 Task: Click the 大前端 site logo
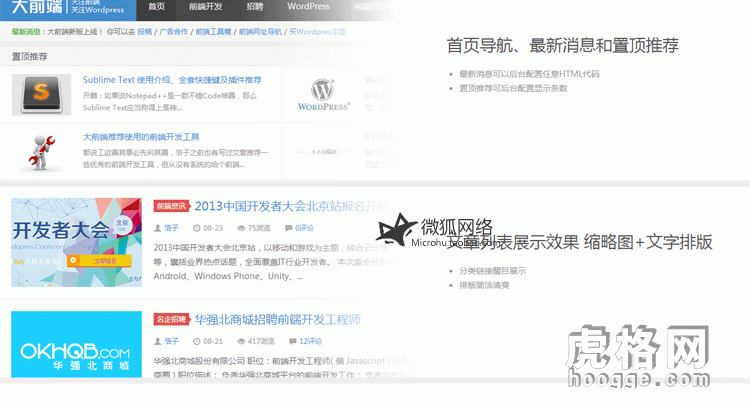click(34, 8)
